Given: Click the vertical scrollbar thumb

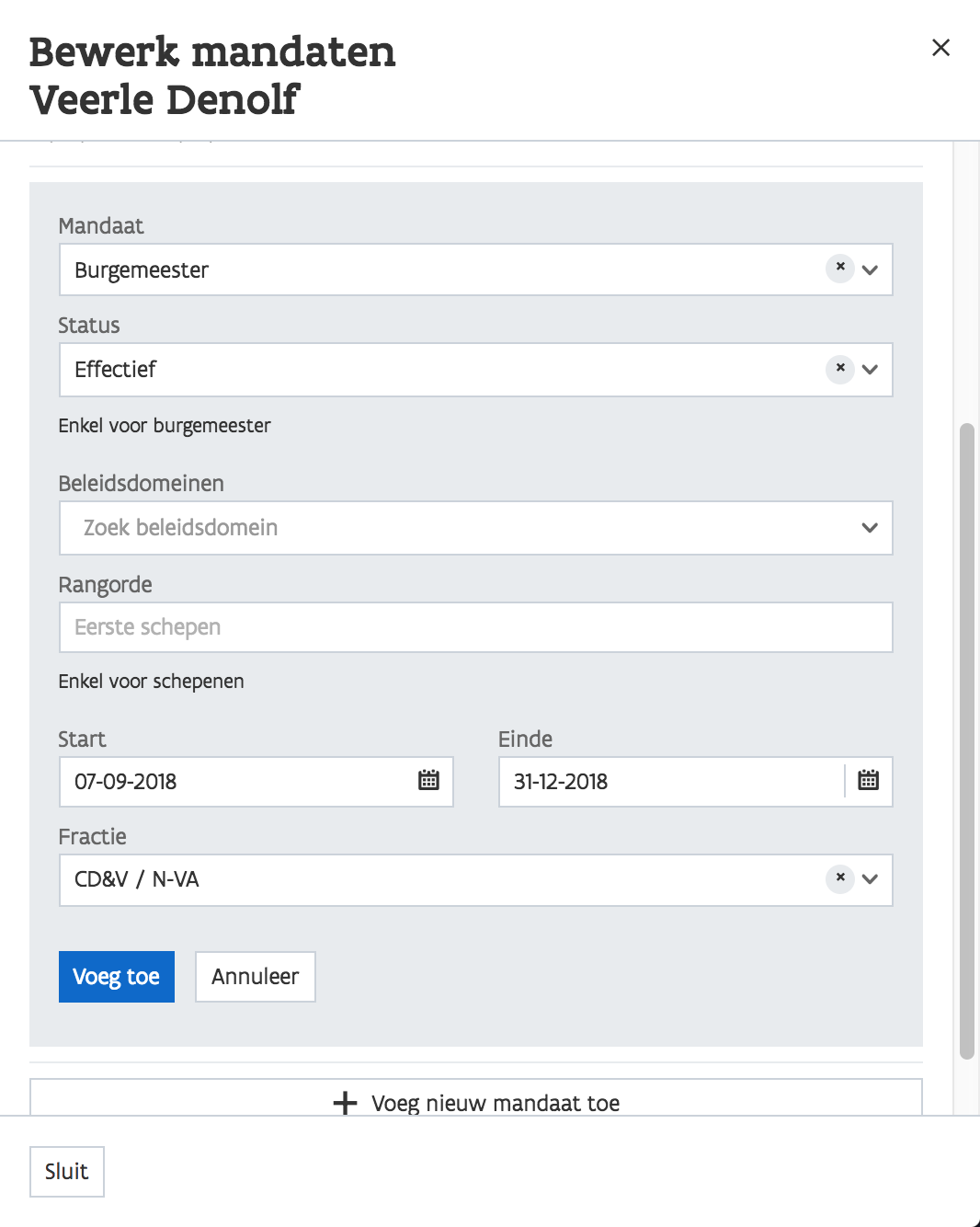Looking at the screenshot, I should click(x=966, y=740).
